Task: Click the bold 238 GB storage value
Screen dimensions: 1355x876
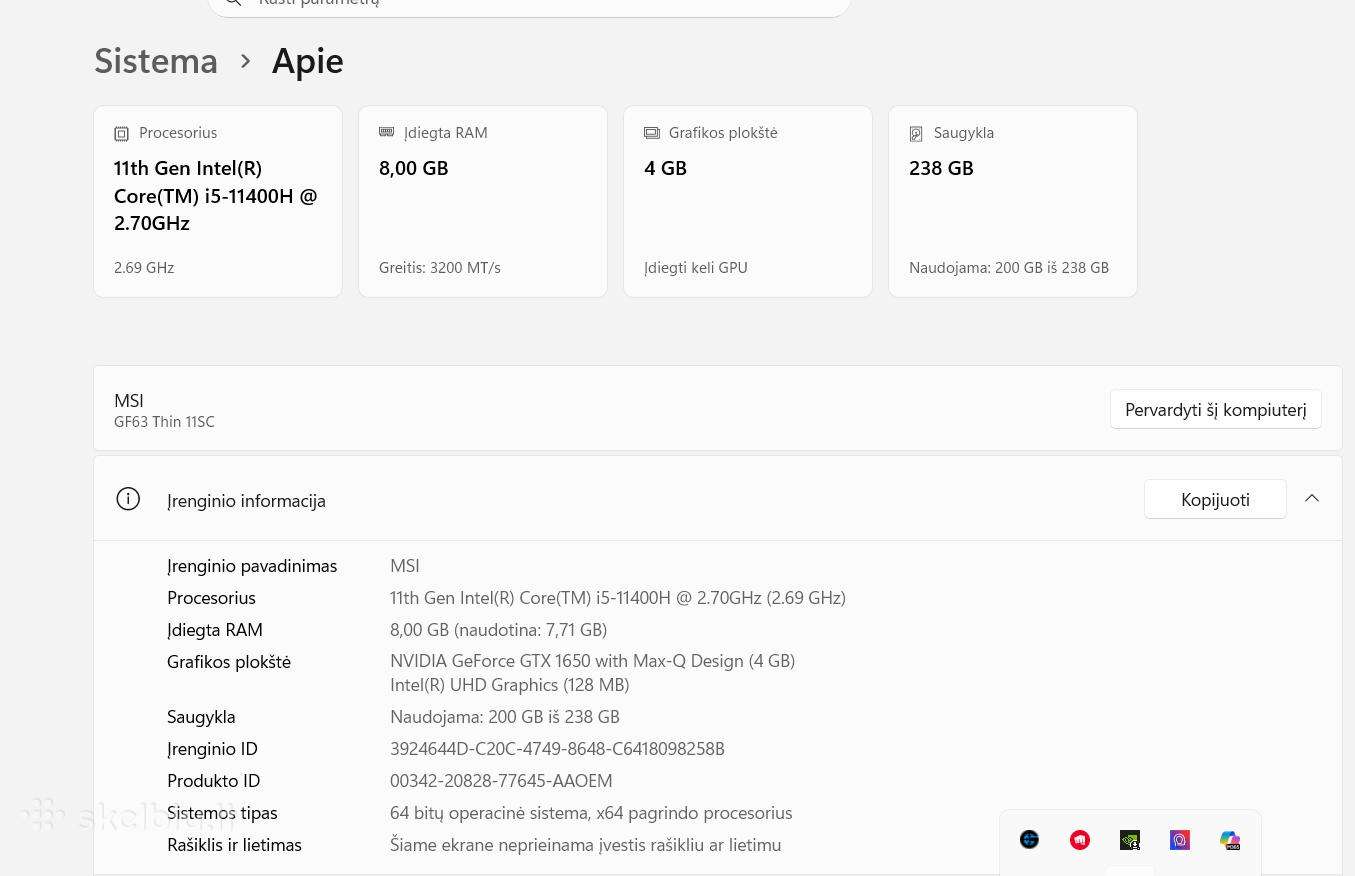Action: pyautogui.click(x=941, y=168)
